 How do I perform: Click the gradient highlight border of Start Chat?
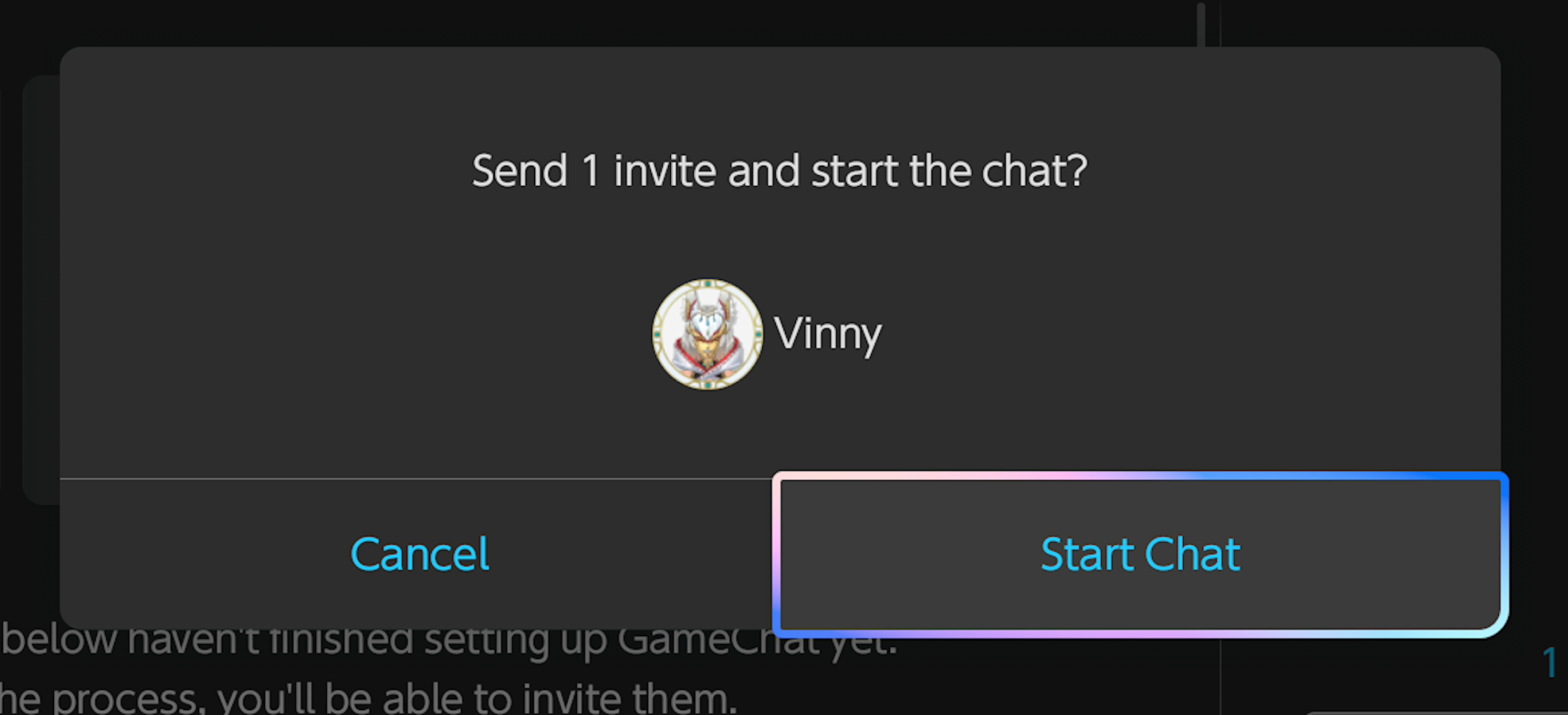(x=1140, y=475)
